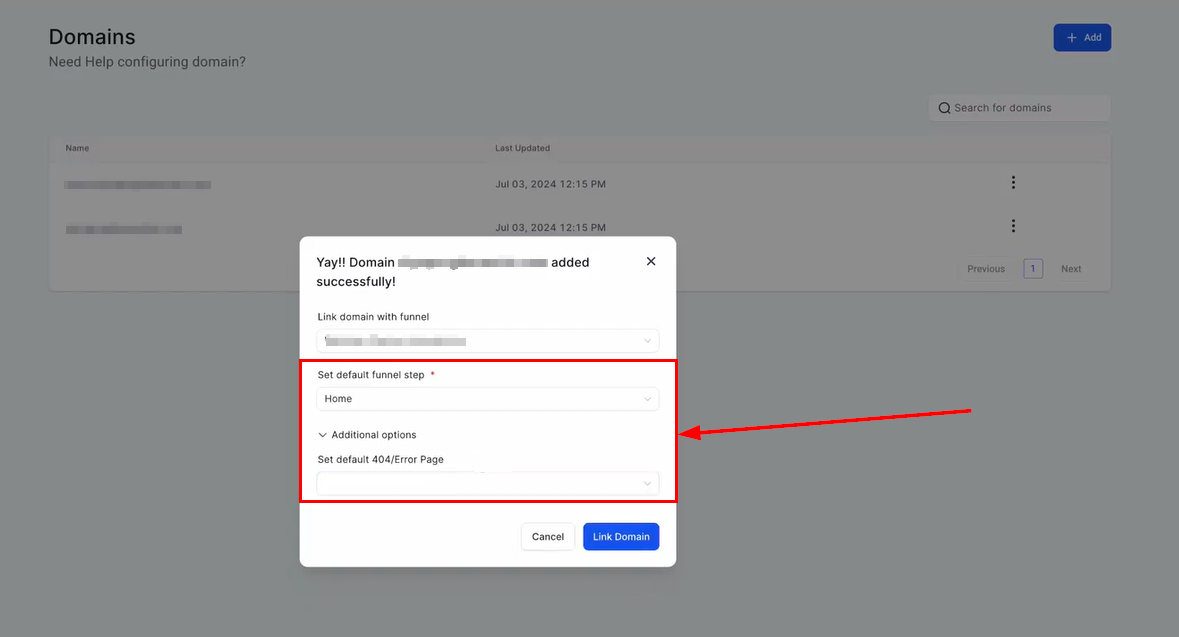Focus the Search for domains field
The height and width of the screenshot is (637, 1179).
(x=1025, y=108)
